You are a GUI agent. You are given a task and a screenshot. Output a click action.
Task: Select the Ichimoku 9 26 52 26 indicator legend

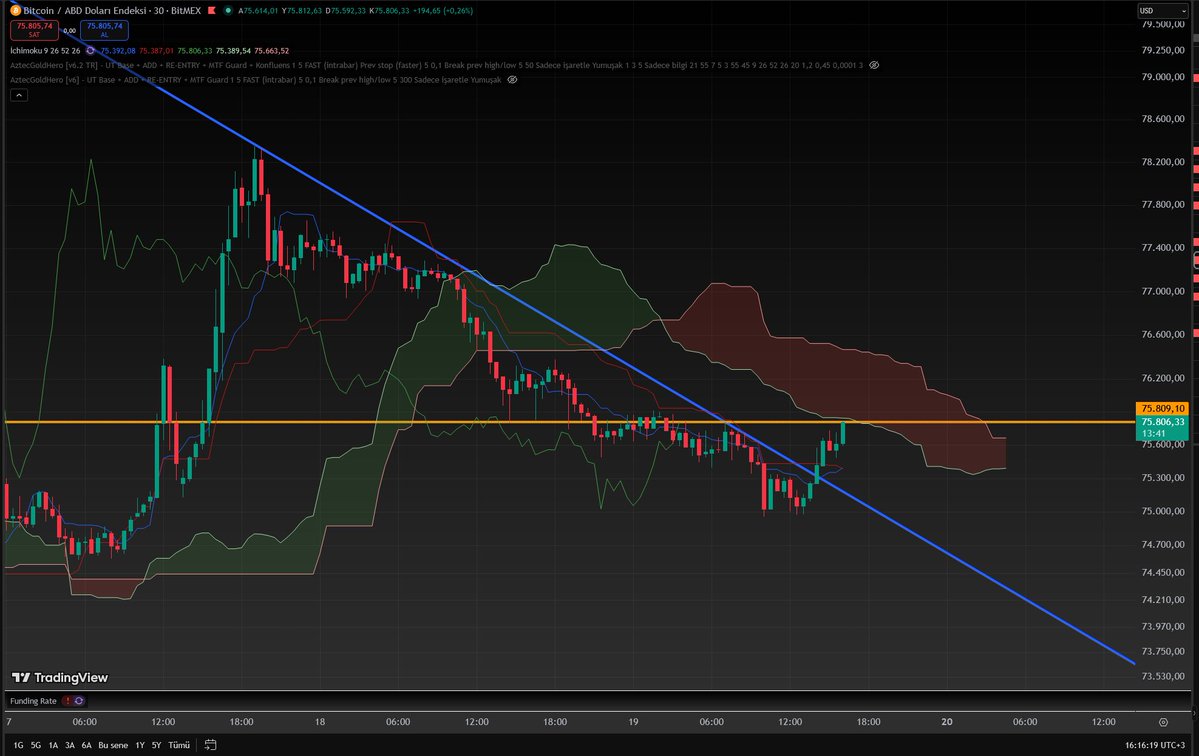coord(45,50)
